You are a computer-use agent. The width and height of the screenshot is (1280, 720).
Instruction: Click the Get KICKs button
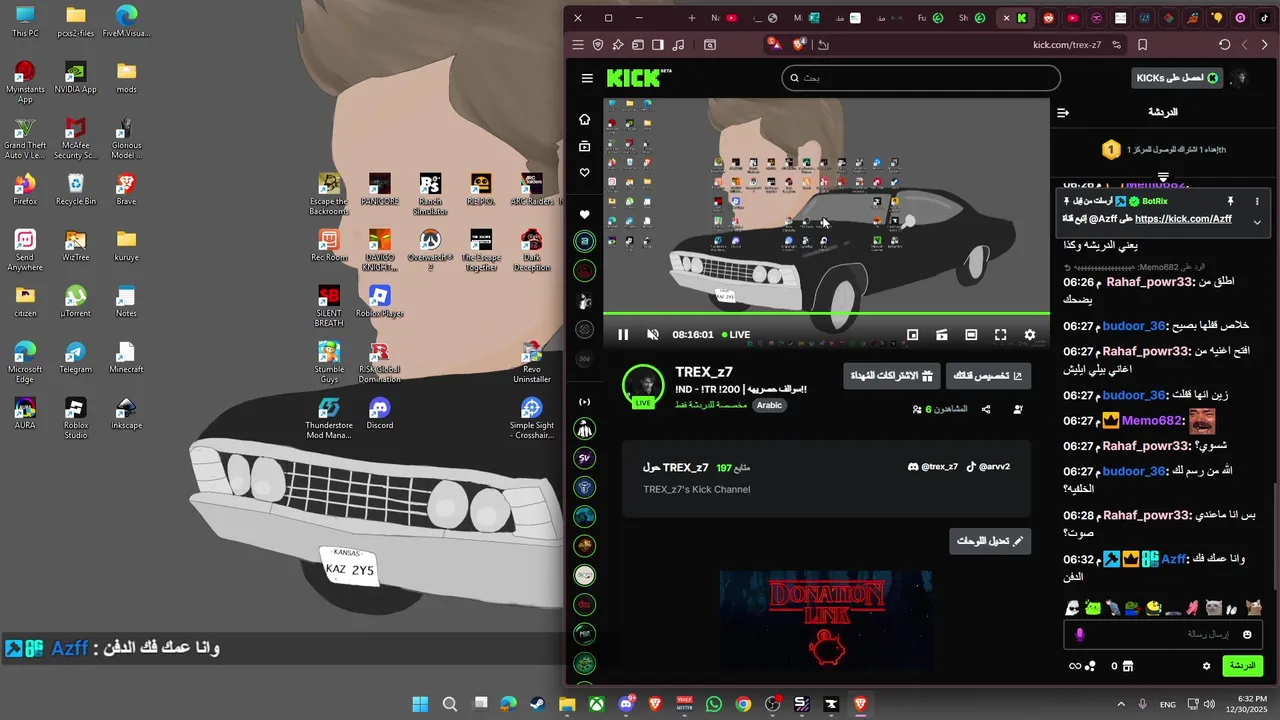(x=1177, y=78)
